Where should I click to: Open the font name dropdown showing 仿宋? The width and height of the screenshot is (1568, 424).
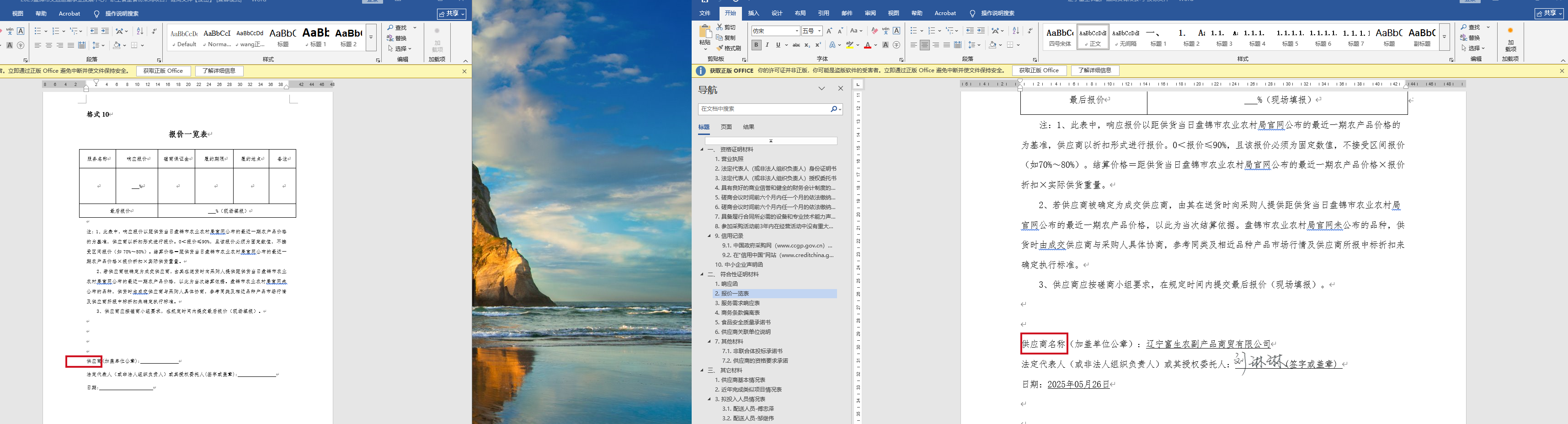click(796, 31)
